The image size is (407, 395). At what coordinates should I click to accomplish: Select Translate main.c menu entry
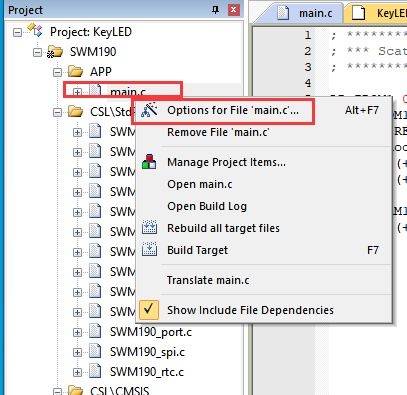click(263, 280)
